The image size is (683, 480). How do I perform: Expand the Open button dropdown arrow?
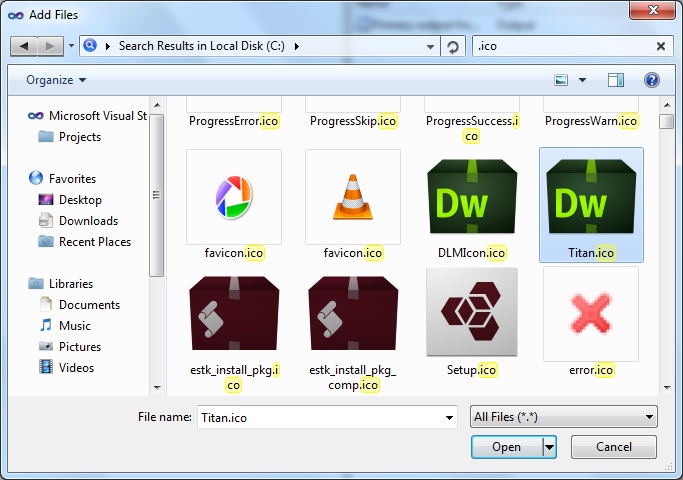coord(549,447)
